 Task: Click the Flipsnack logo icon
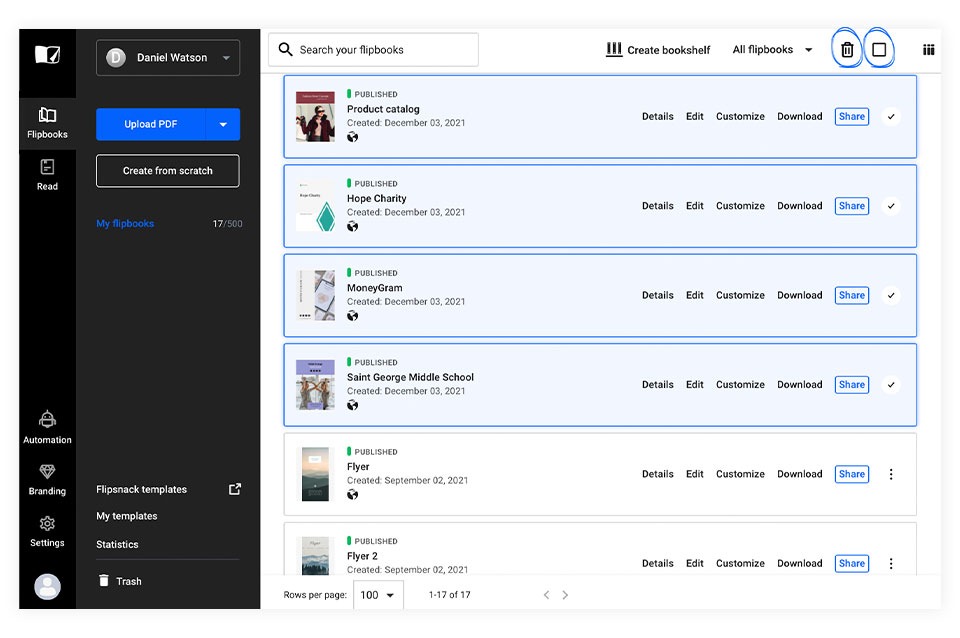pyautogui.click(x=47, y=54)
